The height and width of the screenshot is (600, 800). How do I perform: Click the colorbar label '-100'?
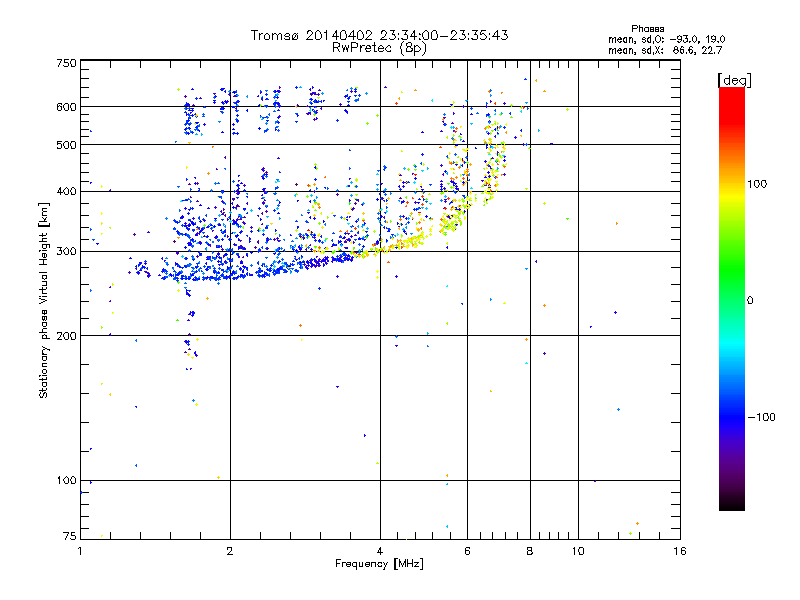(761, 417)
